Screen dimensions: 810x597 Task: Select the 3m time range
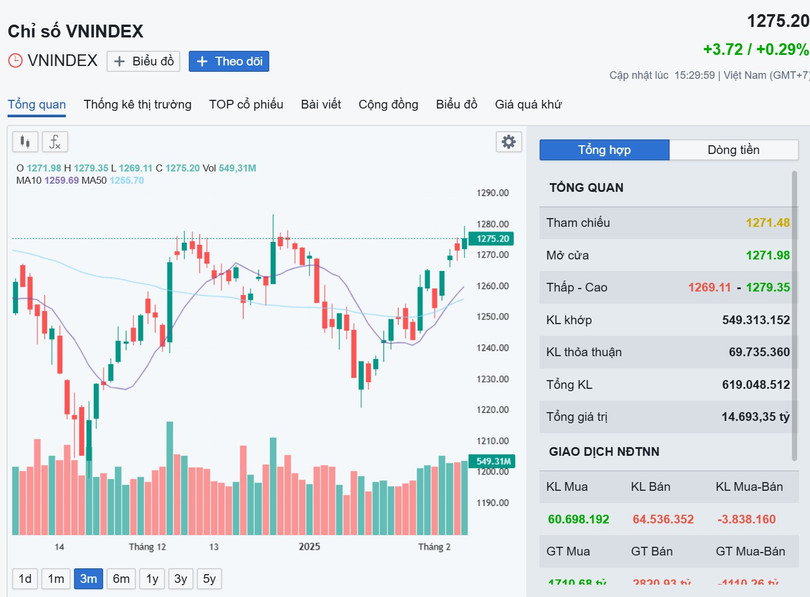pos(88,578)
